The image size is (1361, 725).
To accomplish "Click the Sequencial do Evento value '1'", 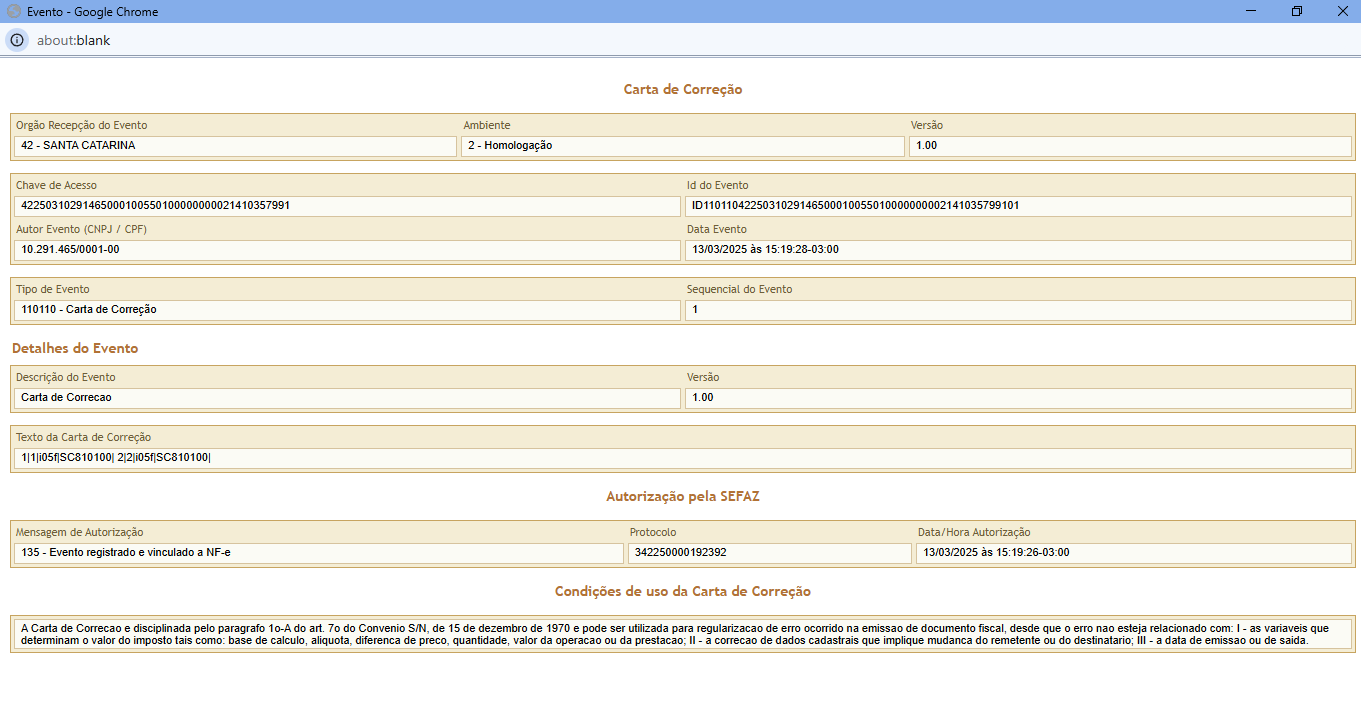I will pyautogui.click(x=1019, y=310).
